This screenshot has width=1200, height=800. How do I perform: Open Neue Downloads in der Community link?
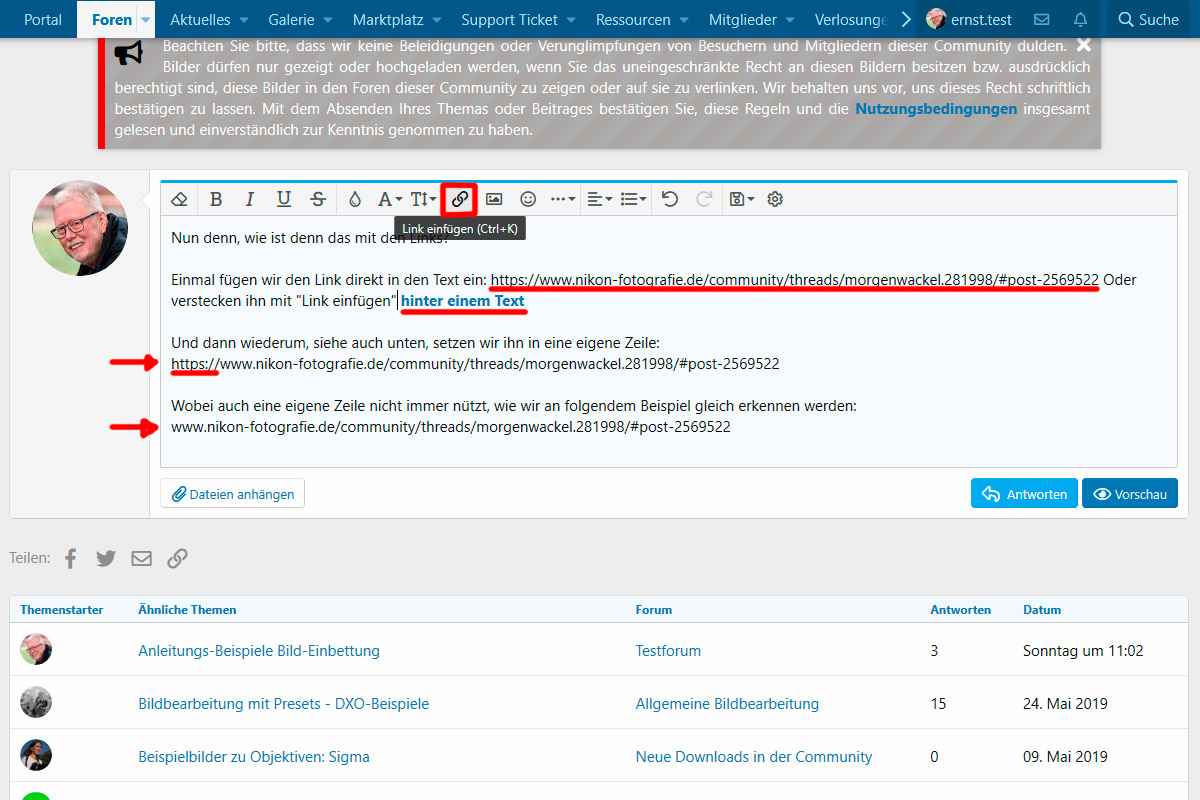[x=754, y=756]
